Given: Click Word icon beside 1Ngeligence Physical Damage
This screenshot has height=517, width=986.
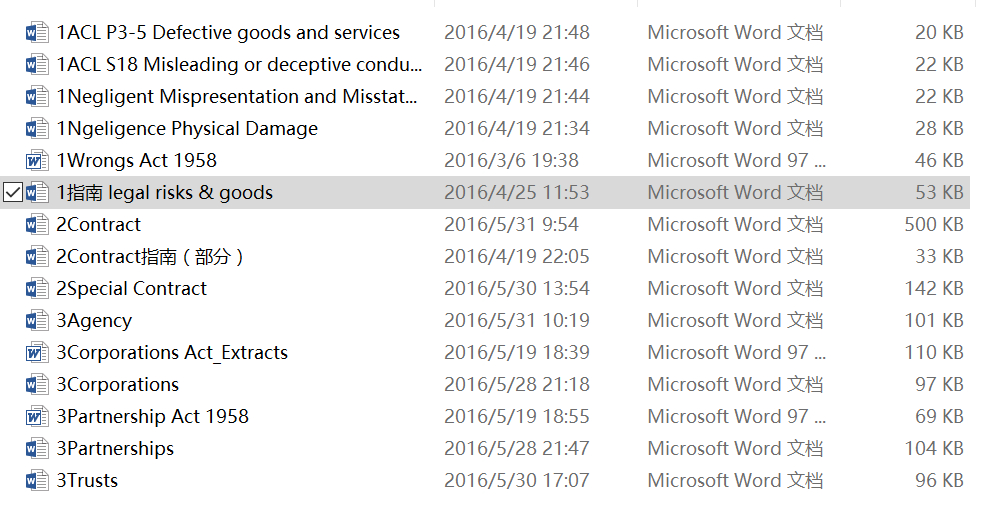Looking at the screenshot, I should pos(37,129).
